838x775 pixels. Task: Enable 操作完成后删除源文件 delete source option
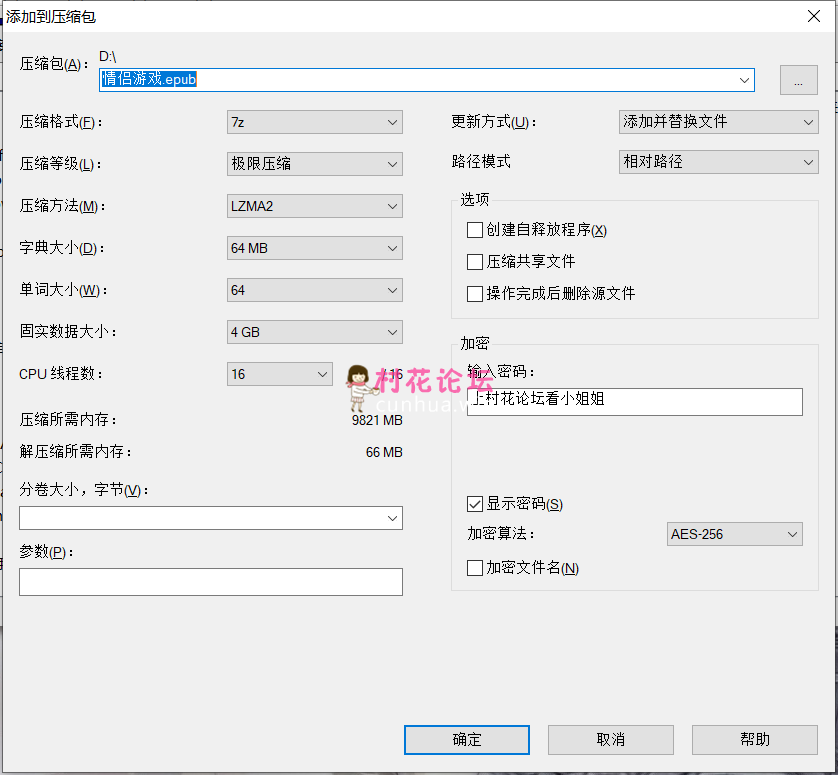pyautogui.click(x=475, y=293)
